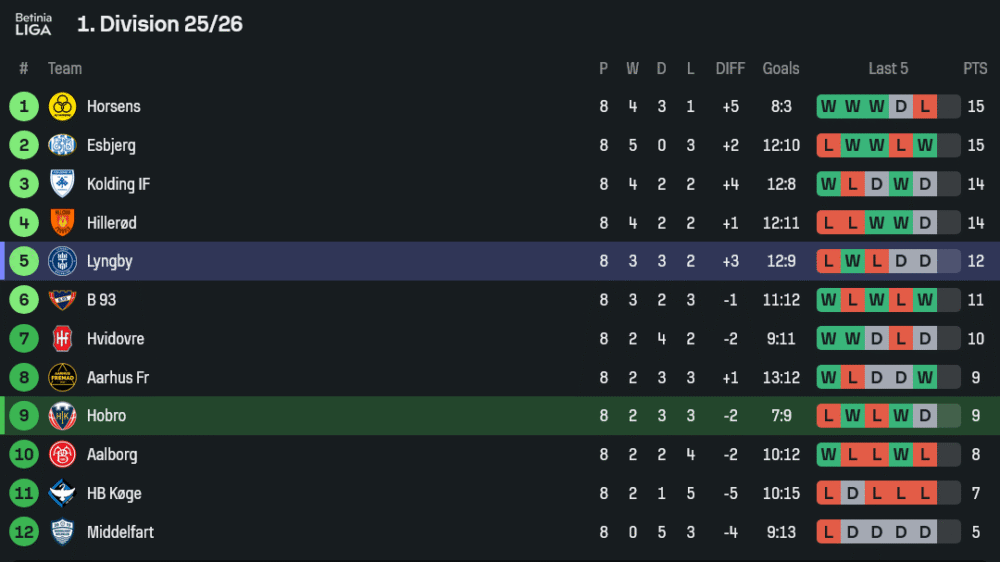The width and height of the screenshot is (1000, 562).
Task: Click the Middelfart club crest
Action: pos(62,532)
